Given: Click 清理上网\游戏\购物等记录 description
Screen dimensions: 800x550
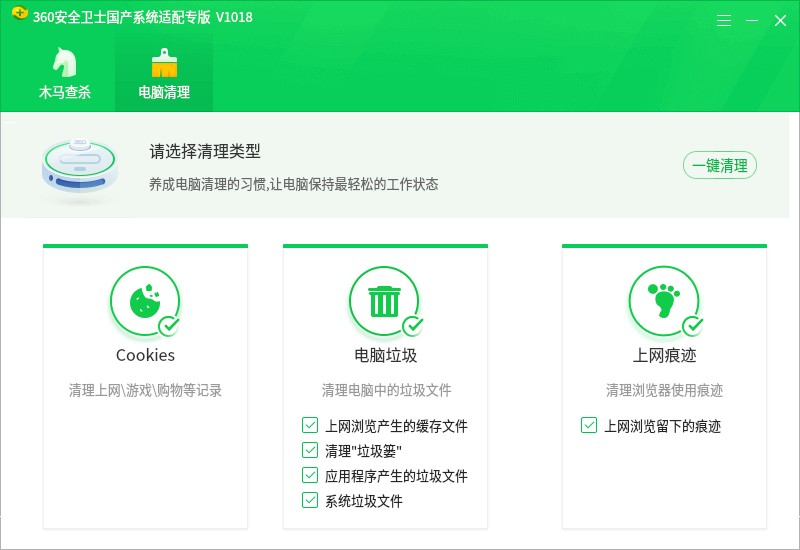Looking at the screenshot, I should click(145, 390).
